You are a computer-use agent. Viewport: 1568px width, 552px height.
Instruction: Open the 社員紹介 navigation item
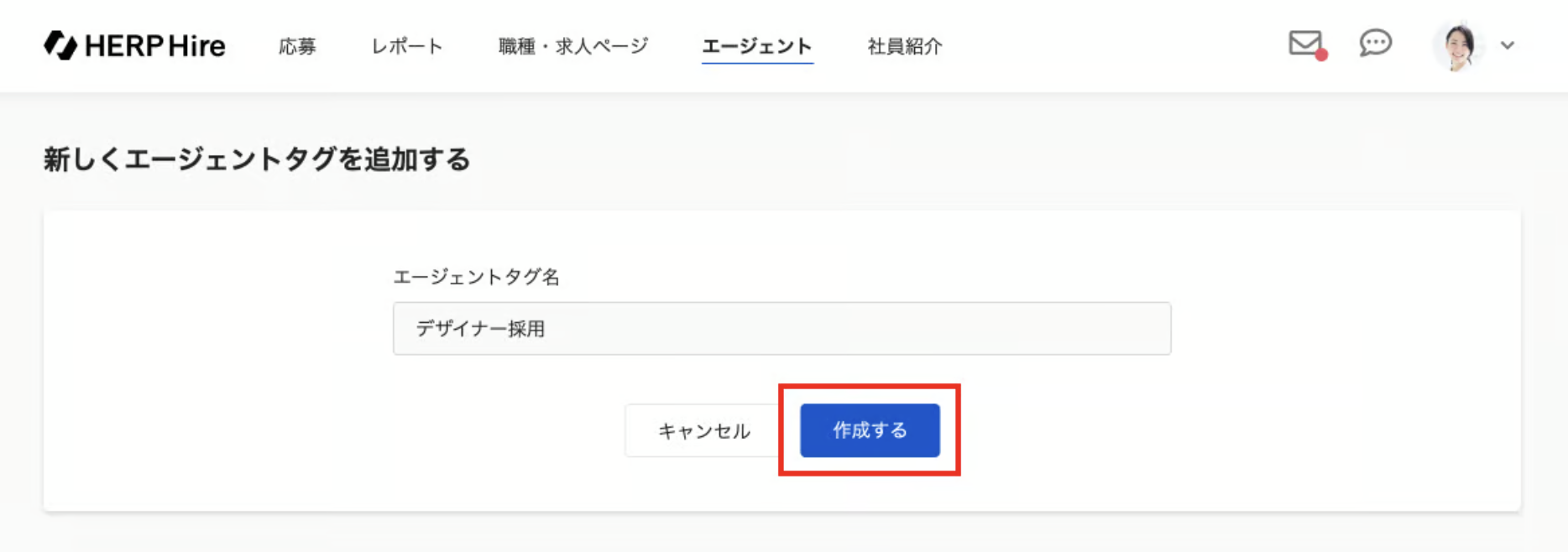point(905,46)
